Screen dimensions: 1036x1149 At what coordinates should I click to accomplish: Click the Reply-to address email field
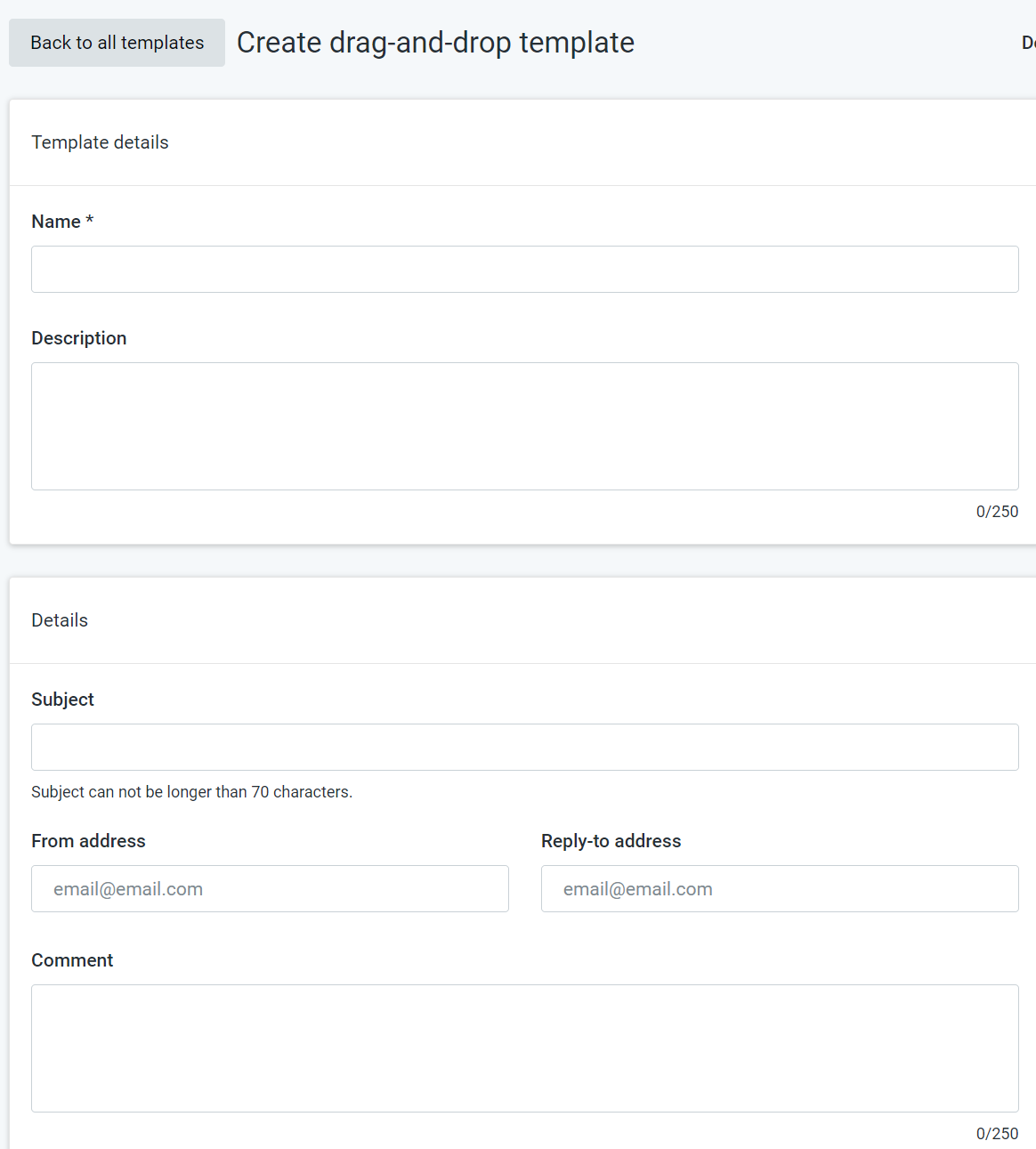click(x=779, y=888)
